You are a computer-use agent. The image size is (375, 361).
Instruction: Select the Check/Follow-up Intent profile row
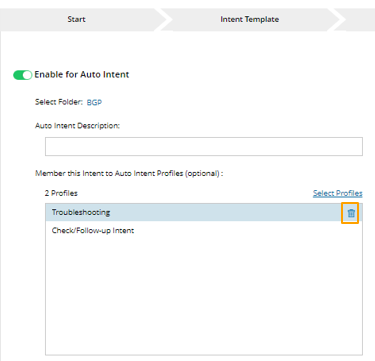point(204,230)
